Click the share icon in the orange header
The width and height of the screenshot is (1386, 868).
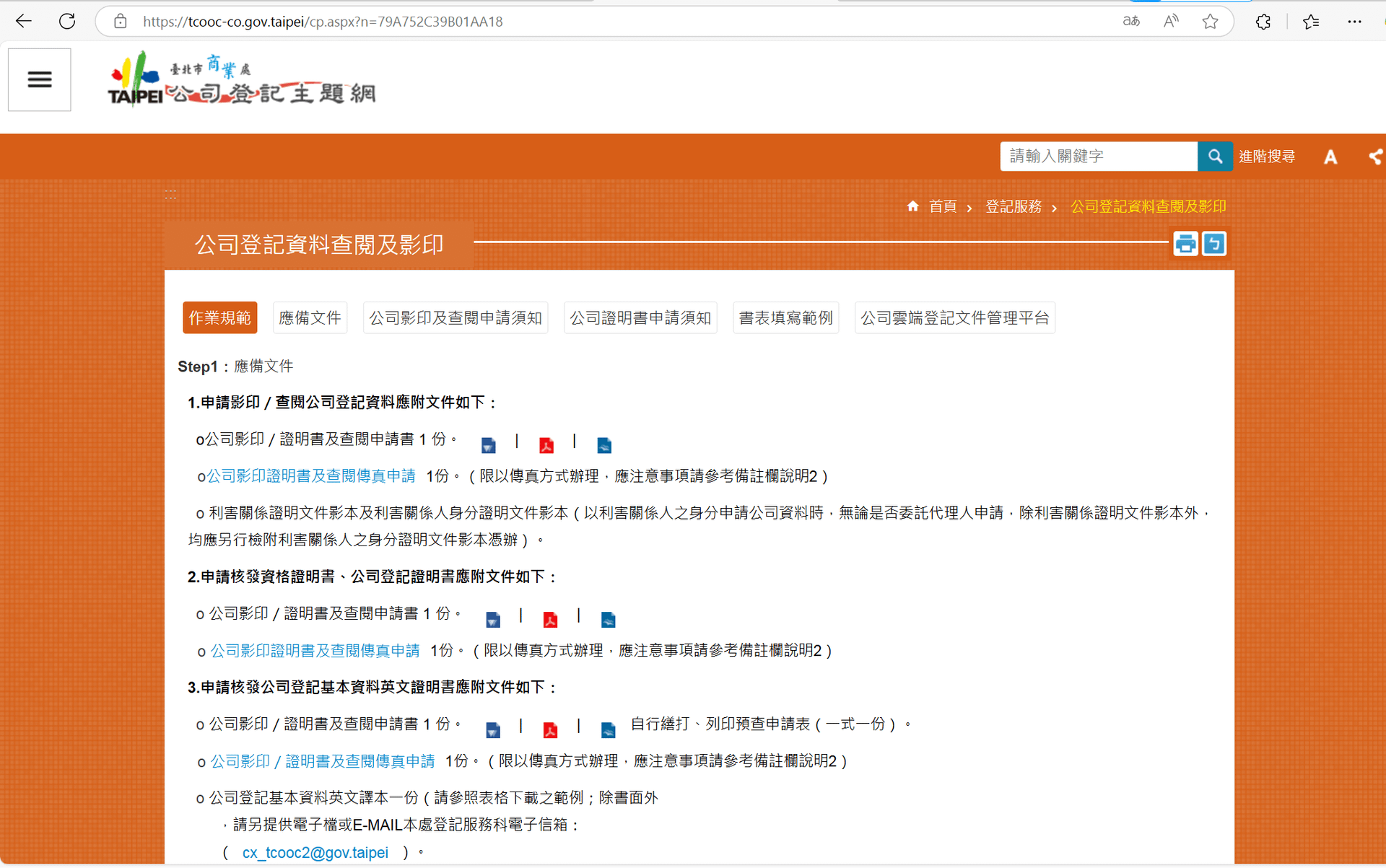[x=1376, y=157]
